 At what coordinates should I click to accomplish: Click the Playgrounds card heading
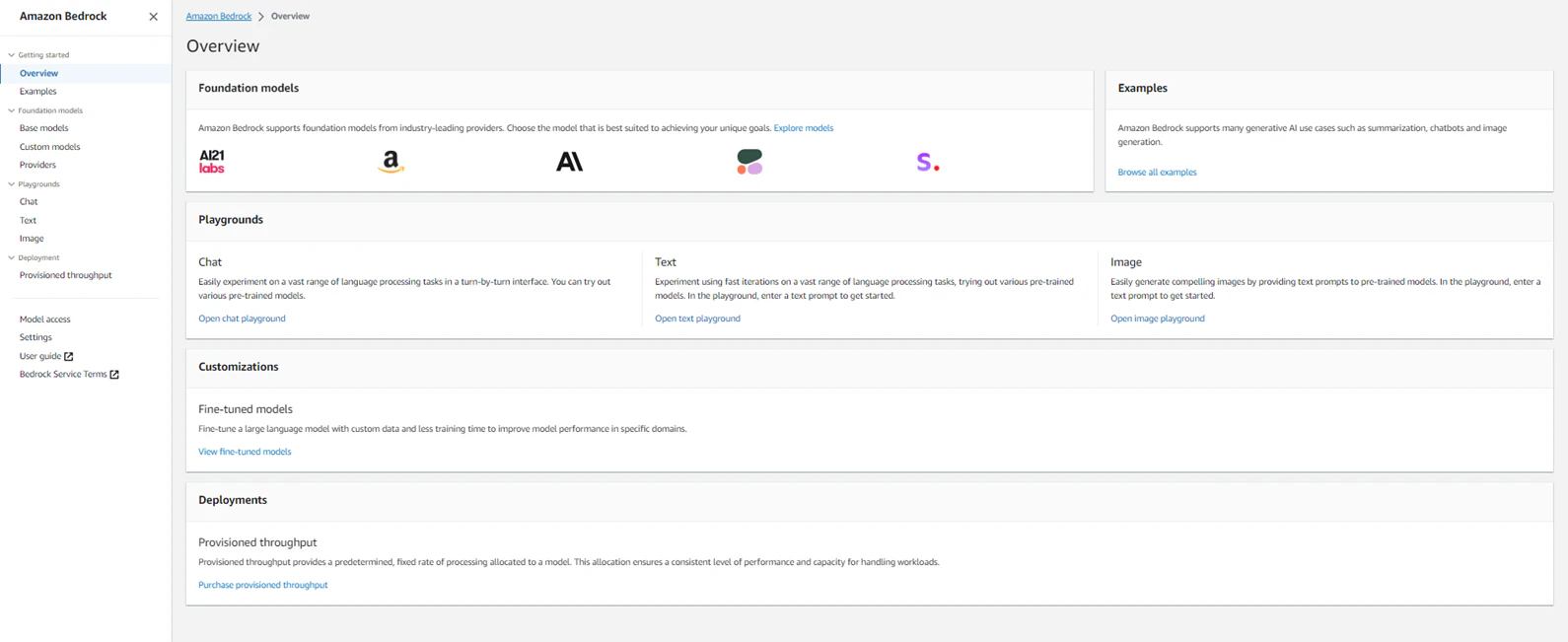click(x=231, y=220)
